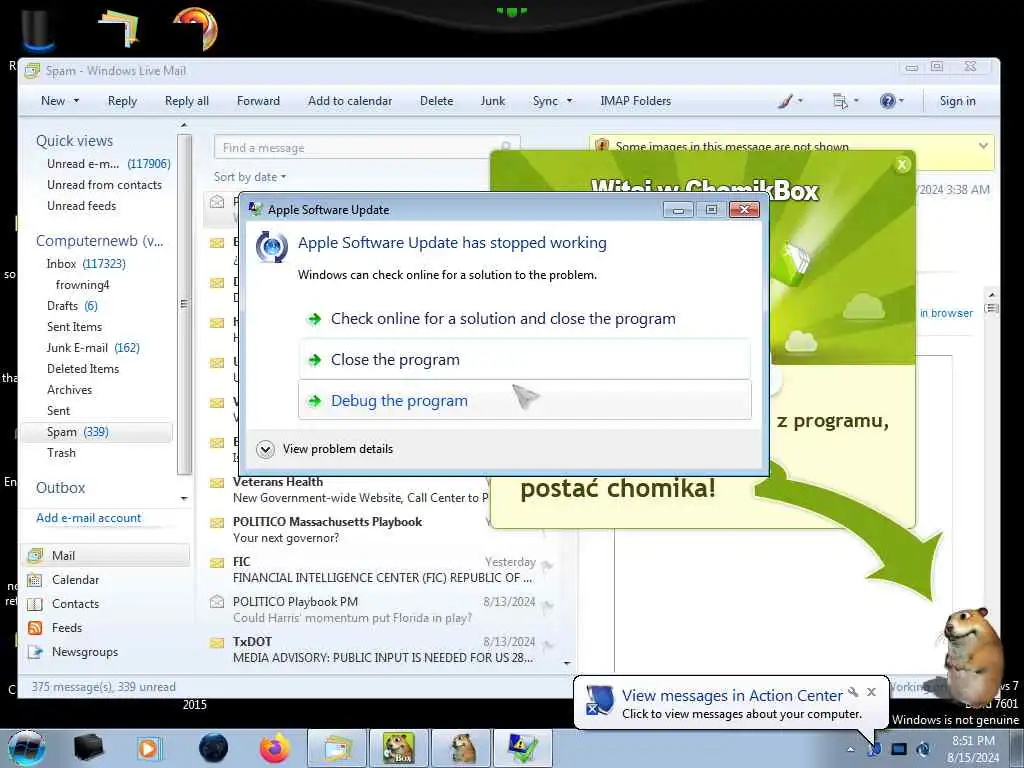
Task: Open the Drafts folder
Action: pos(72,306)
